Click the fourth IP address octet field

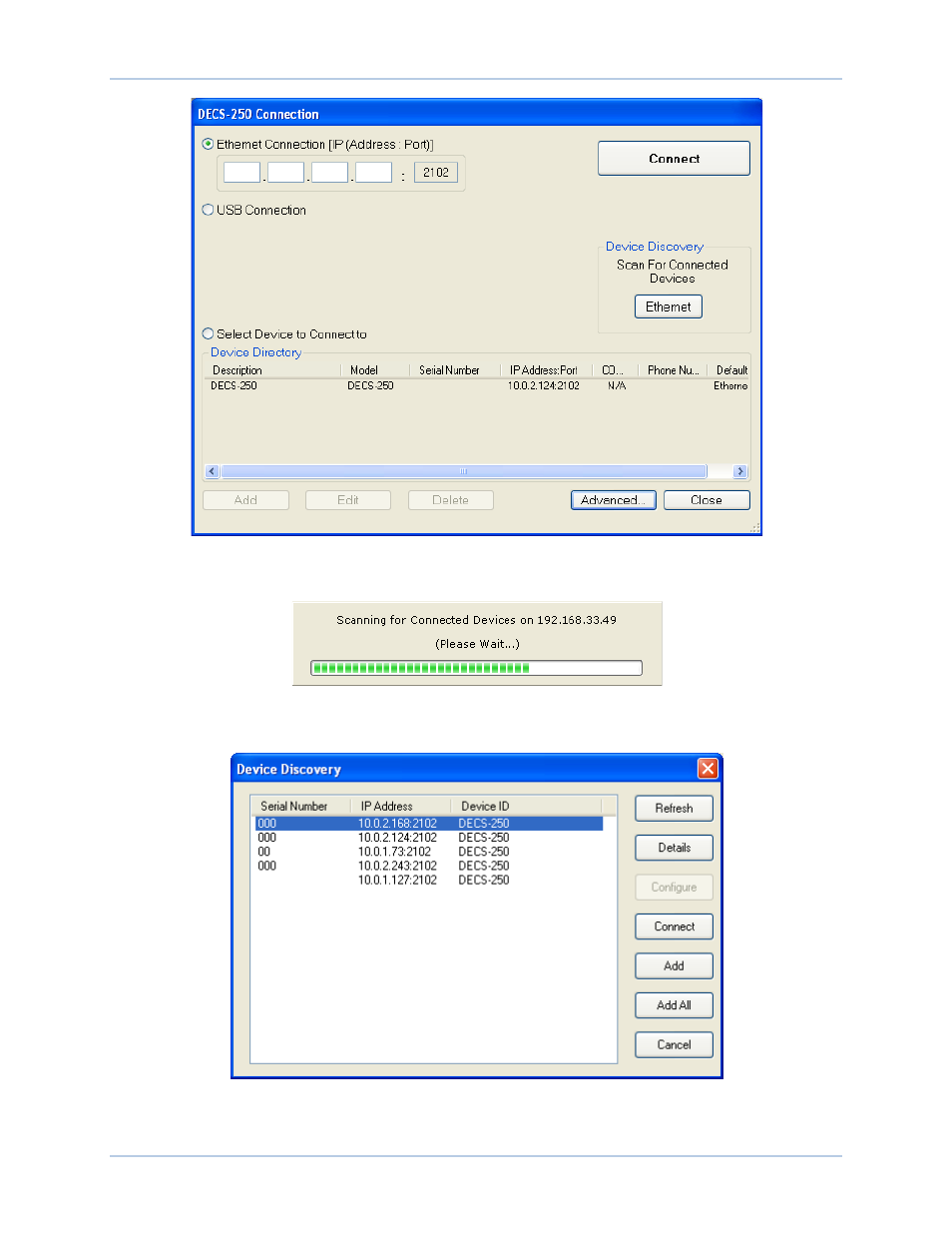[373, 173]
